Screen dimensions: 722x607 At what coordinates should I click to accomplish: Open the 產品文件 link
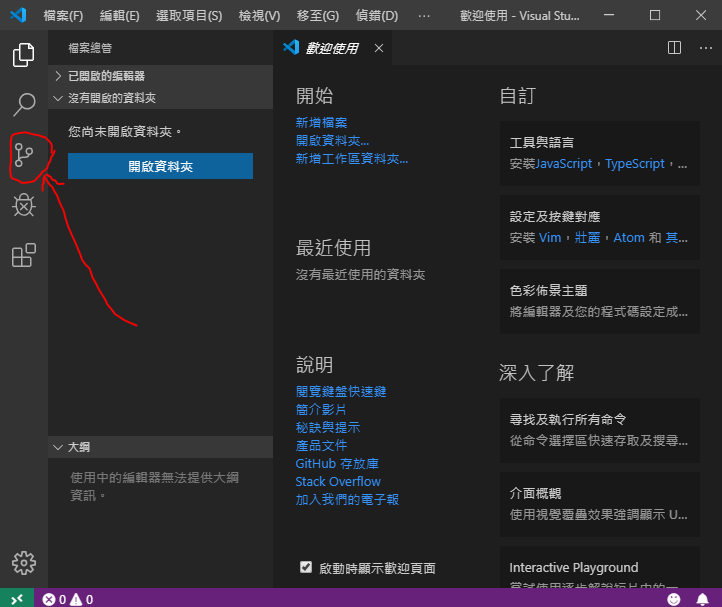tap(321, 445)
